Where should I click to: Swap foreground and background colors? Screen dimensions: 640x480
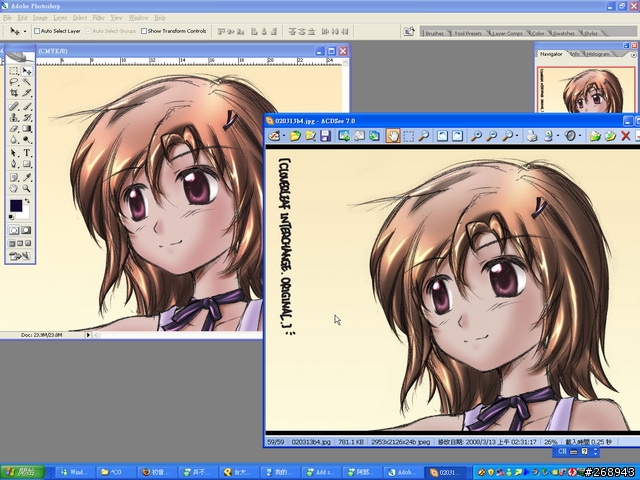[x=27, y=201]
